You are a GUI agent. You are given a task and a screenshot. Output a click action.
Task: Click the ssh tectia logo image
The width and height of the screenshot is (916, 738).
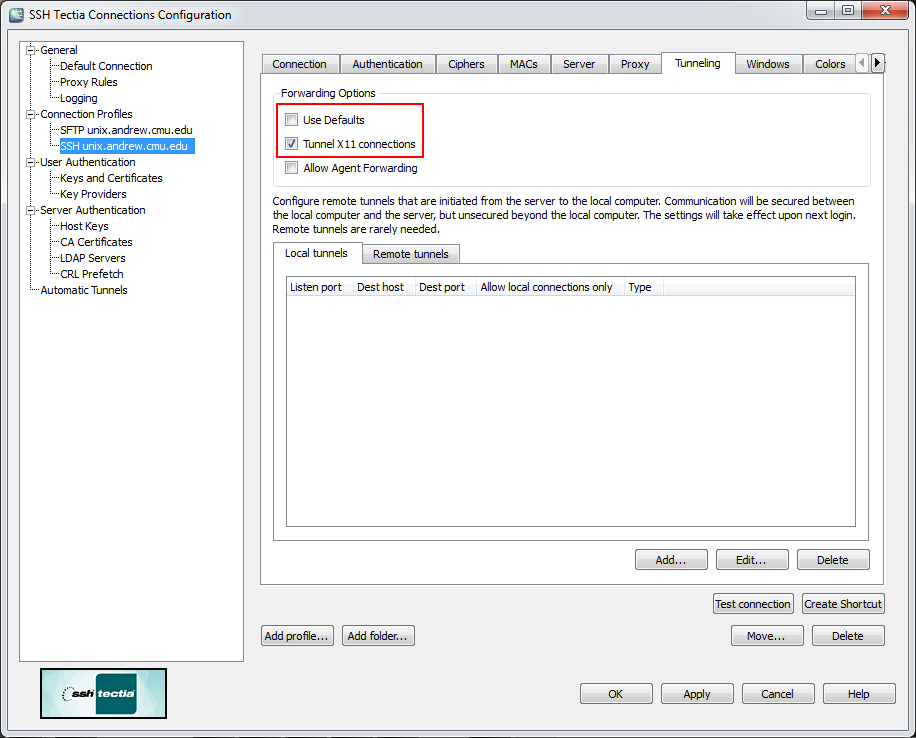coord(103,694)
